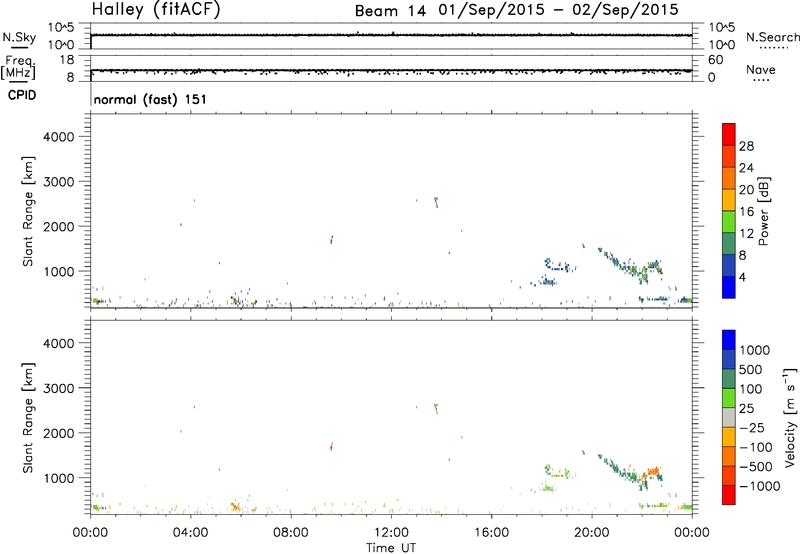Click the red bottom segment of velocity colorbar

pyautogui.click(x=729, y=495)
